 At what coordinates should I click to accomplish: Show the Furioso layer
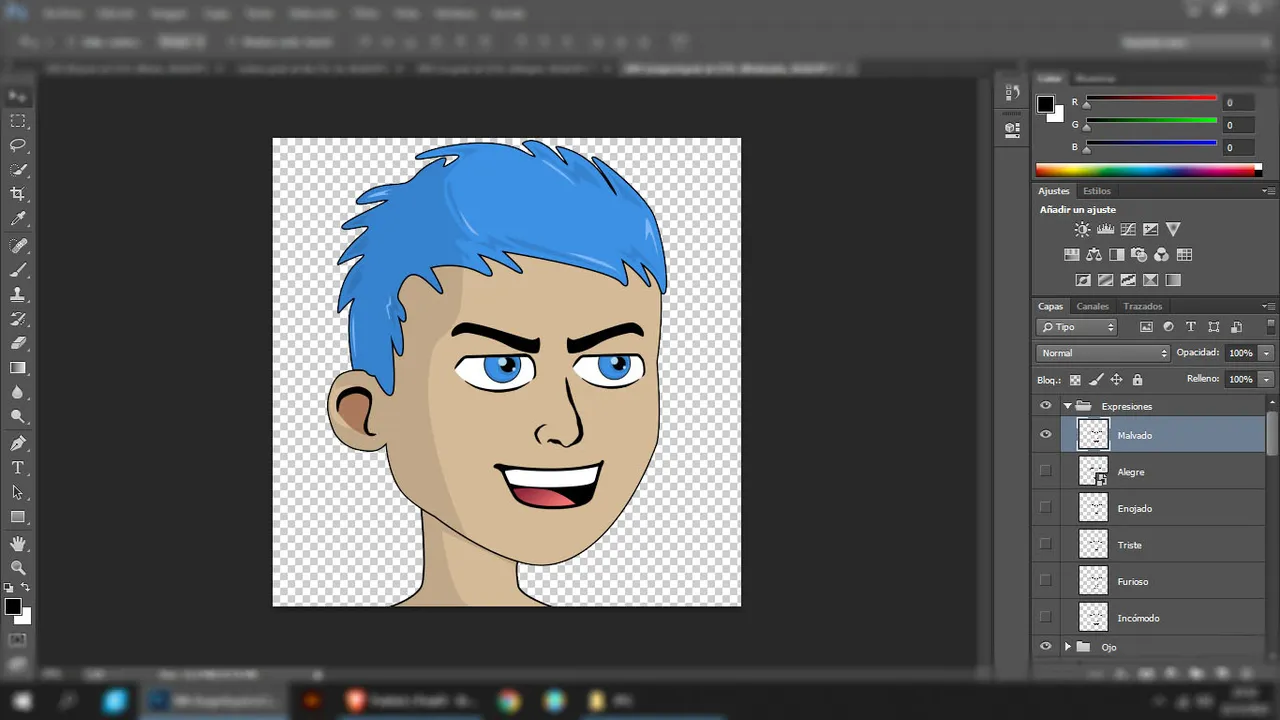(1046, 580)
